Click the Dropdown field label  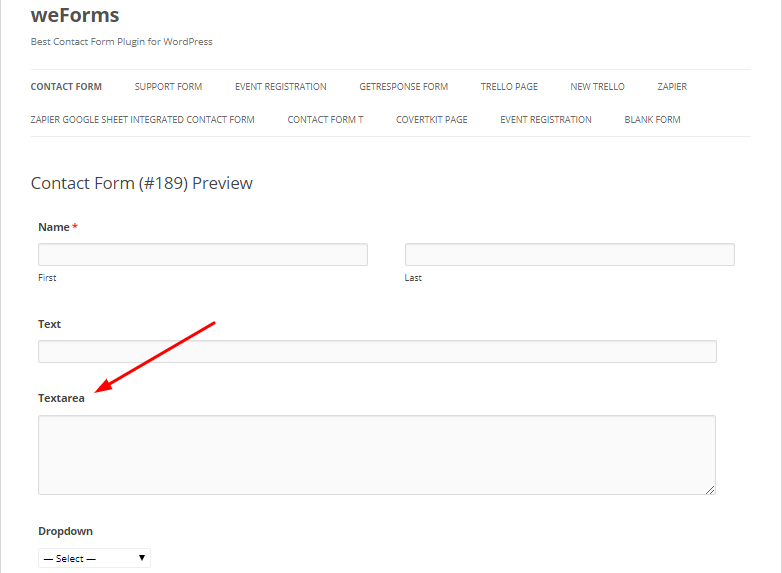[65, 531]
